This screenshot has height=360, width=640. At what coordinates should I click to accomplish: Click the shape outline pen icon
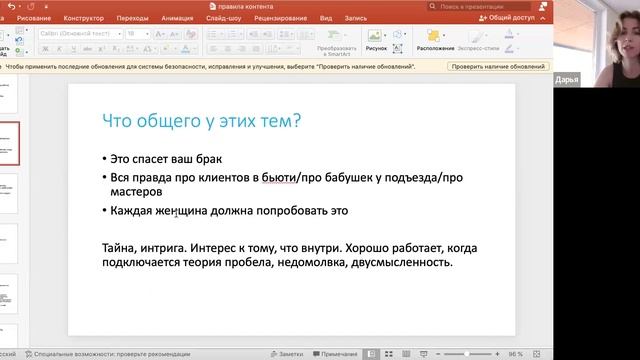pyautogui.click(x=509, y=49)
